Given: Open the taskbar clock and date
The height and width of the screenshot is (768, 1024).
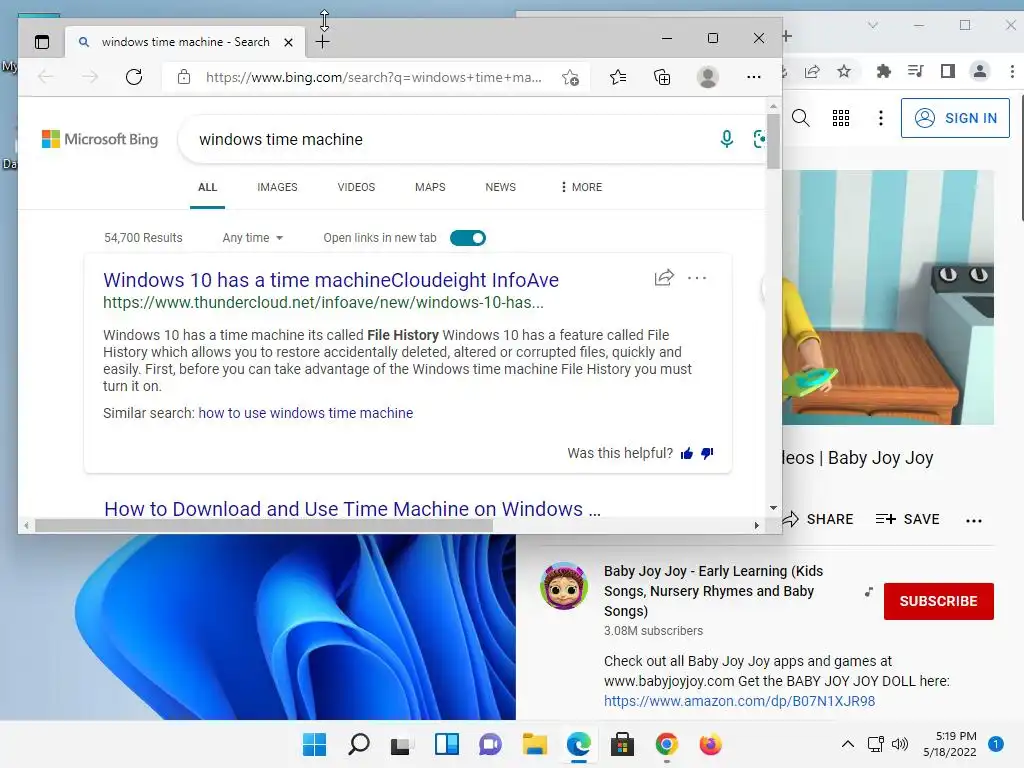Looking at the screenshot, I should pyautogui.click(x=950, y=744).
